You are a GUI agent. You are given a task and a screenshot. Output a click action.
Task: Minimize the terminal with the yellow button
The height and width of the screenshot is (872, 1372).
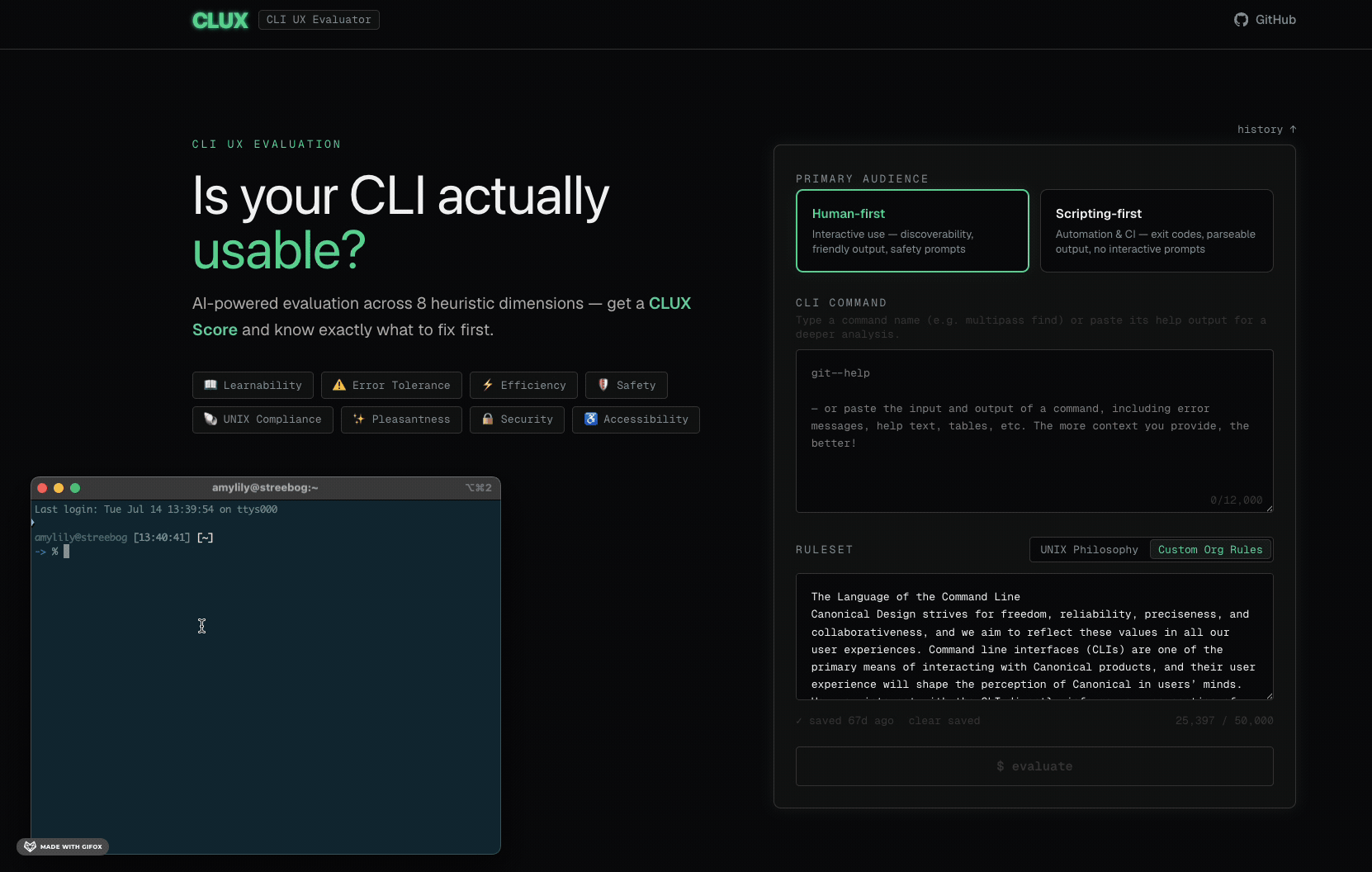[x=59, y=488]
